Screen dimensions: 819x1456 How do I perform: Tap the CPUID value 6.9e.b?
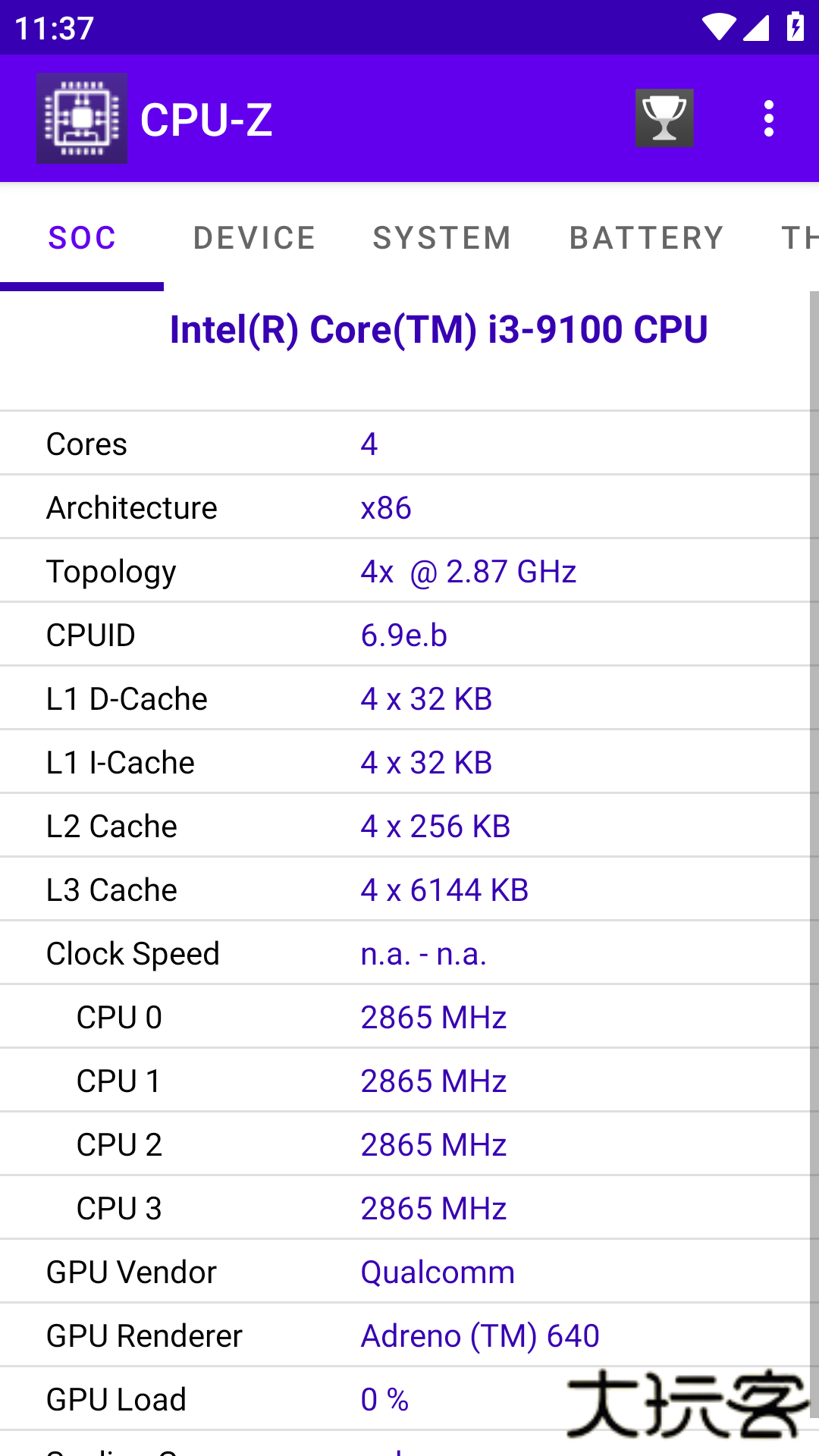pos(404,635)
